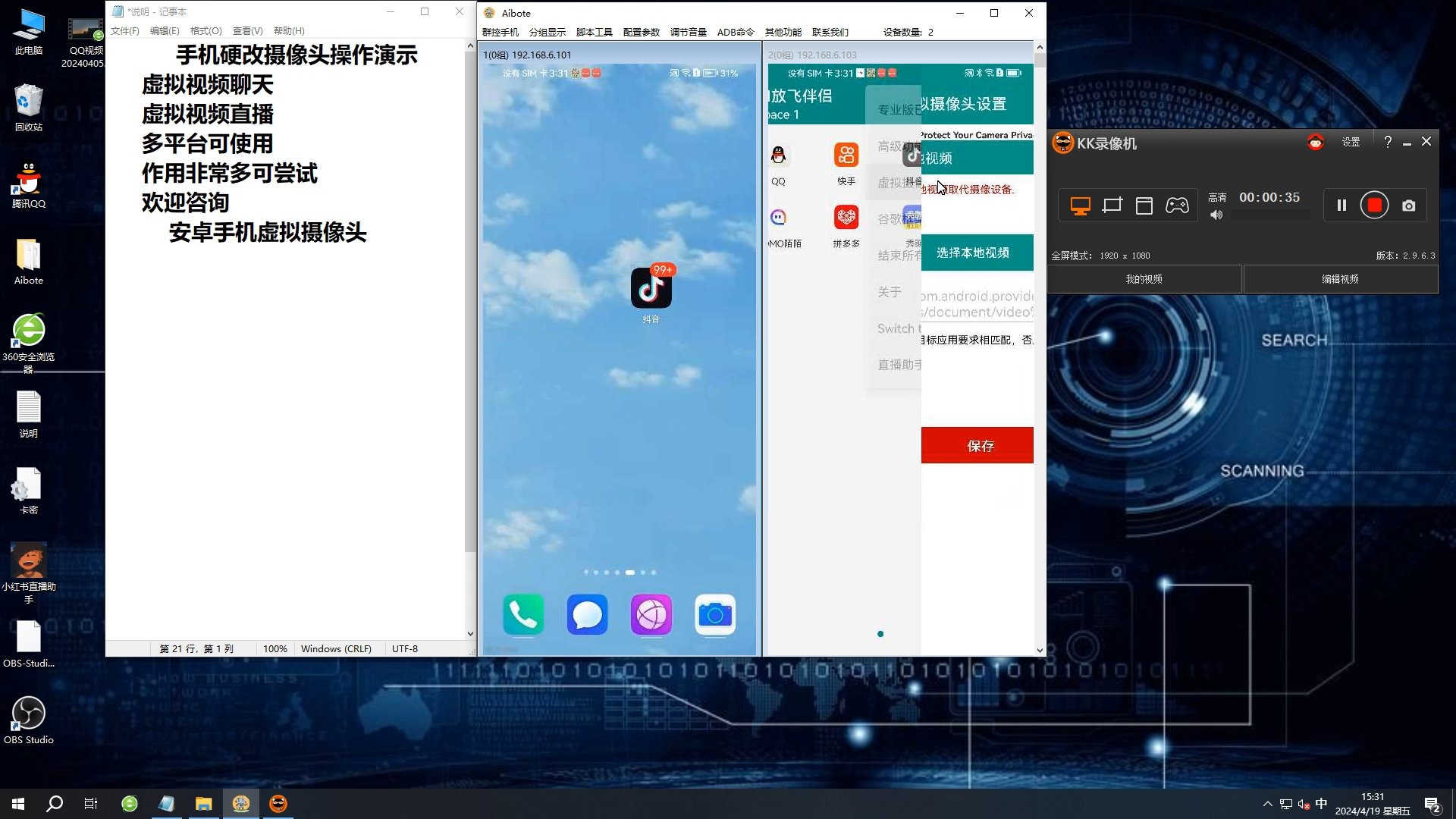
Task: Pause the KK recording
Action: 1341,206
